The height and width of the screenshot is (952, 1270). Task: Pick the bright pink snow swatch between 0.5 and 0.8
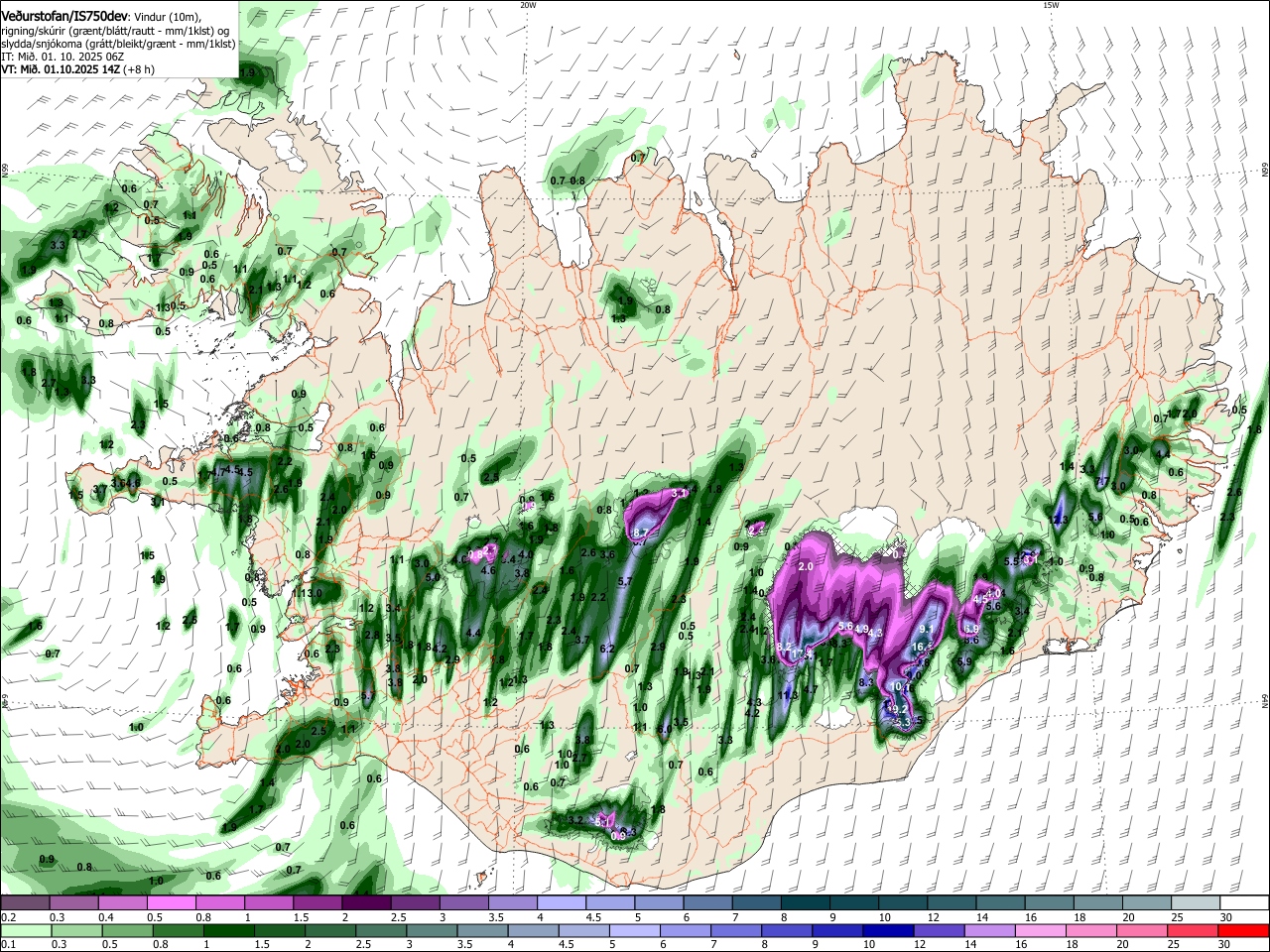pyautogui.click(x=171, y=903)
